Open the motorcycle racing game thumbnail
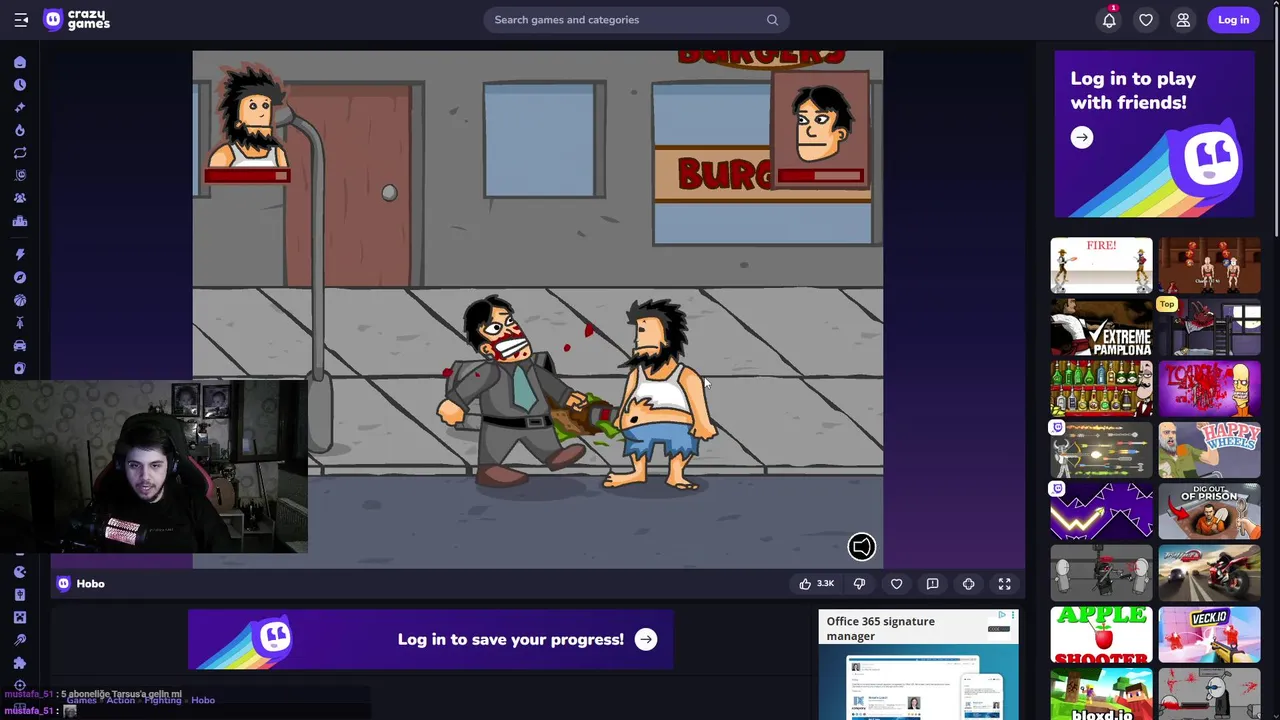 pos(1209,573)
